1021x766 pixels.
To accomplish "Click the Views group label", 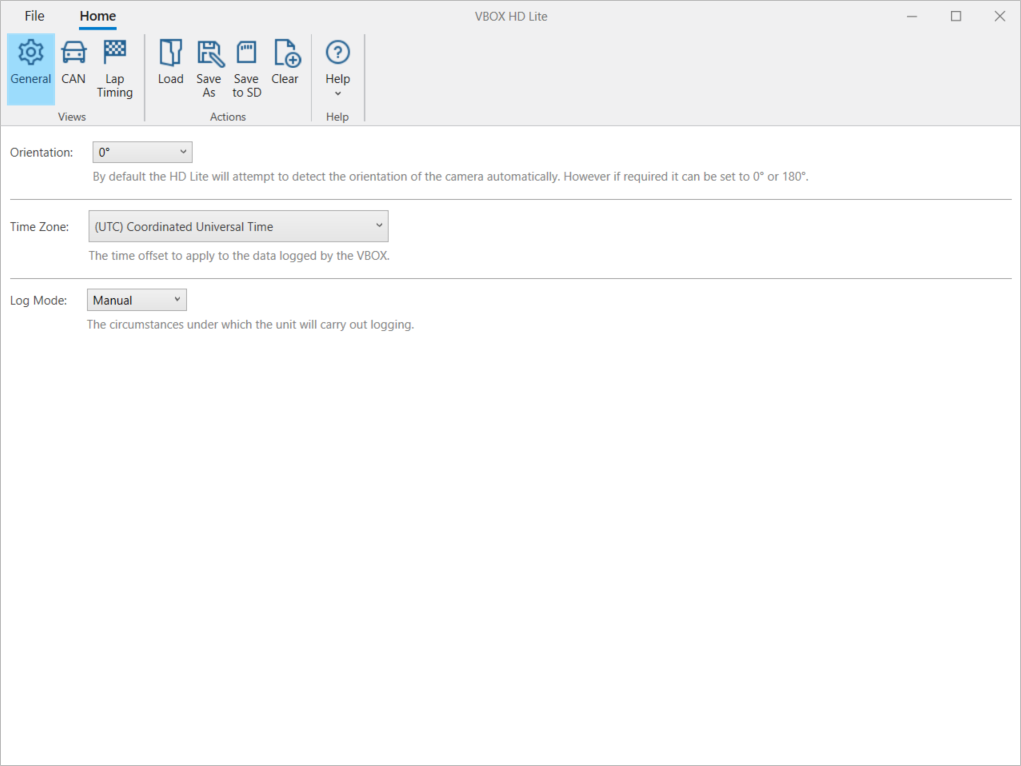I will (72, 117).
